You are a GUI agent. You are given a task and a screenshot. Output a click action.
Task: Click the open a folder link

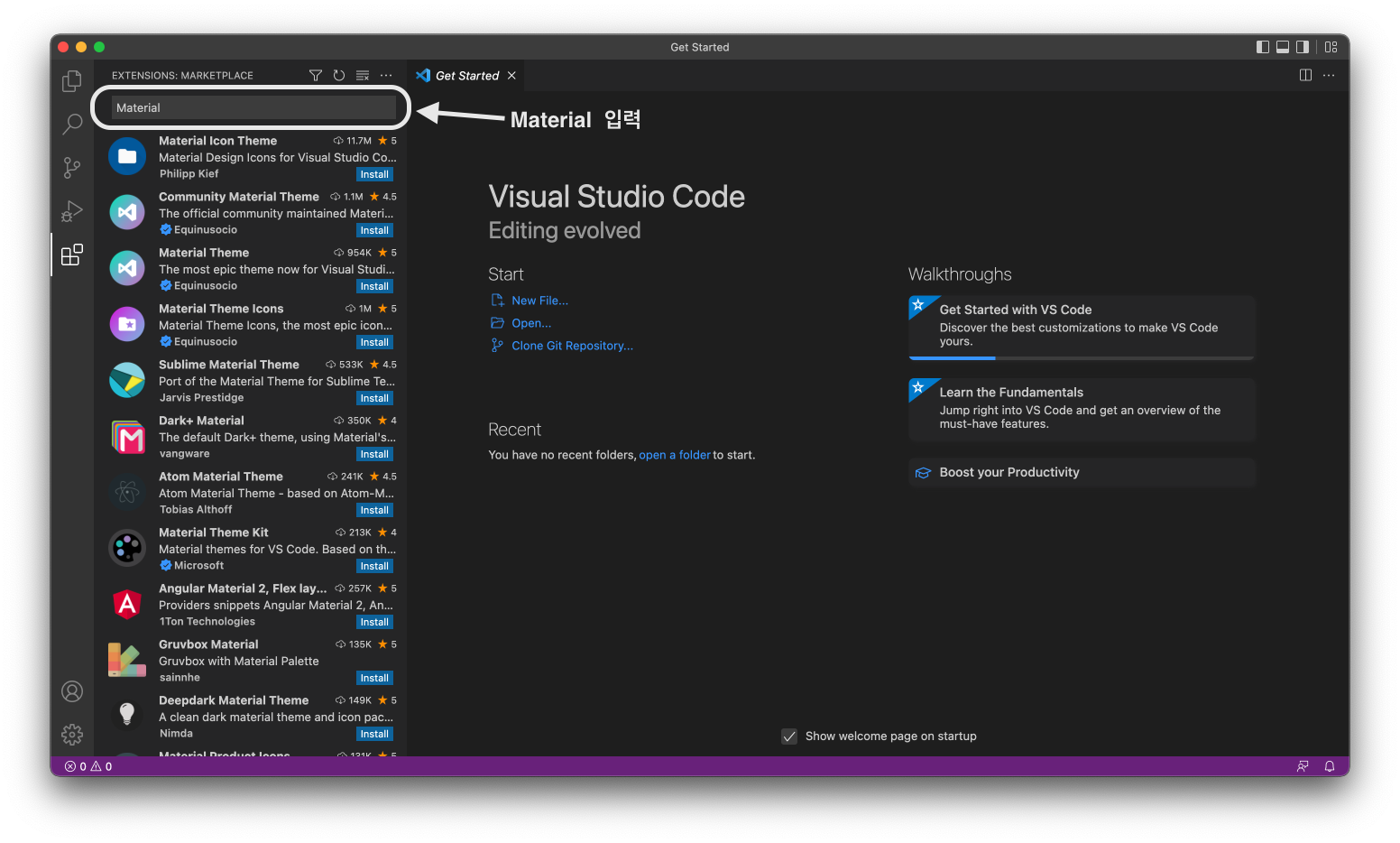pos(675,455)
